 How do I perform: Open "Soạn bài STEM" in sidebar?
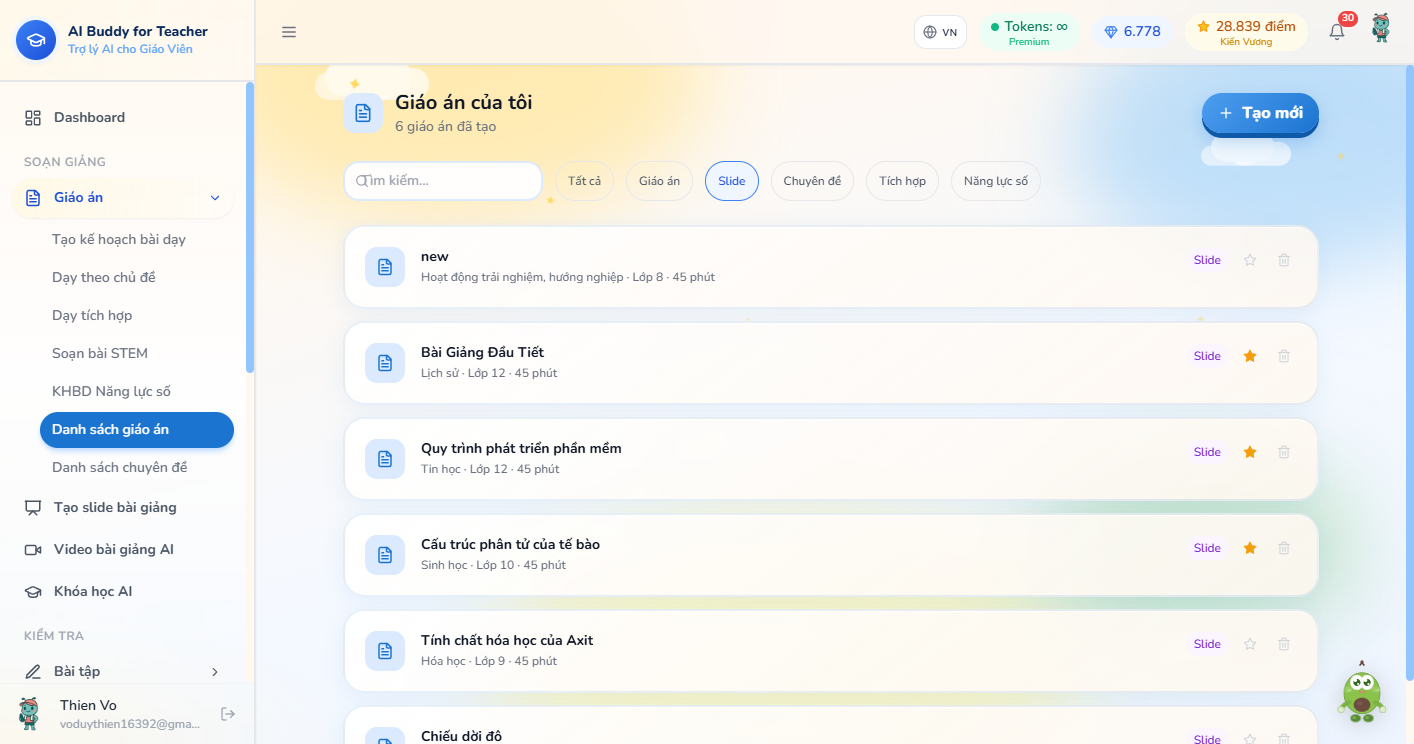click(x=137, y=354)
